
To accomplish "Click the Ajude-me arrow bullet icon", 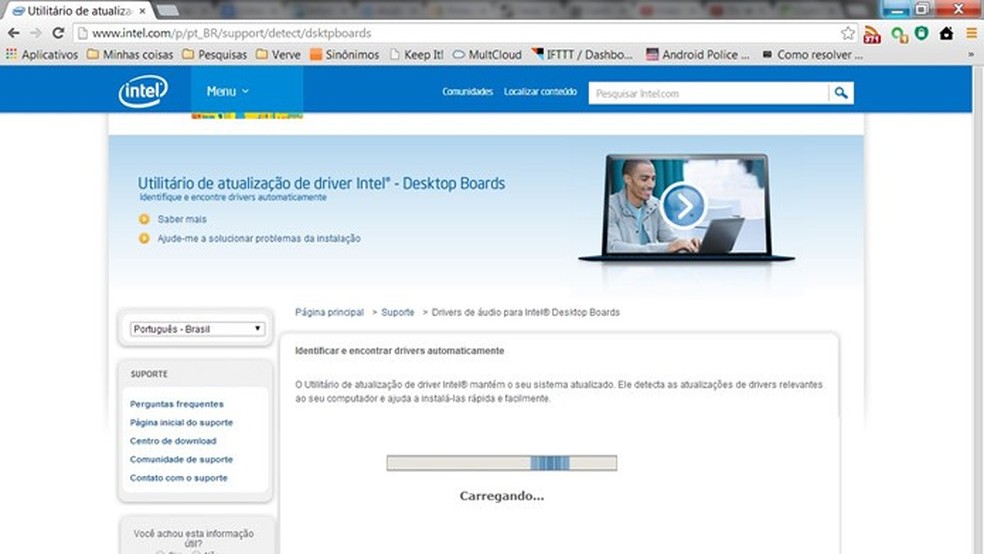I will (144, 238).
